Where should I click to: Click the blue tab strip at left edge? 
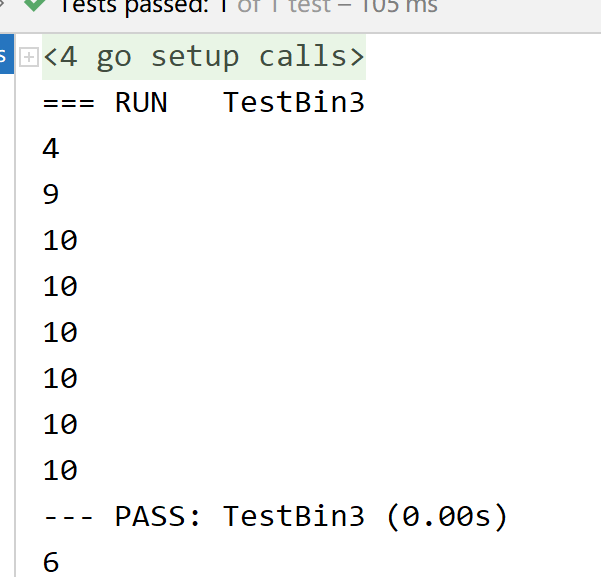point(4,57)
